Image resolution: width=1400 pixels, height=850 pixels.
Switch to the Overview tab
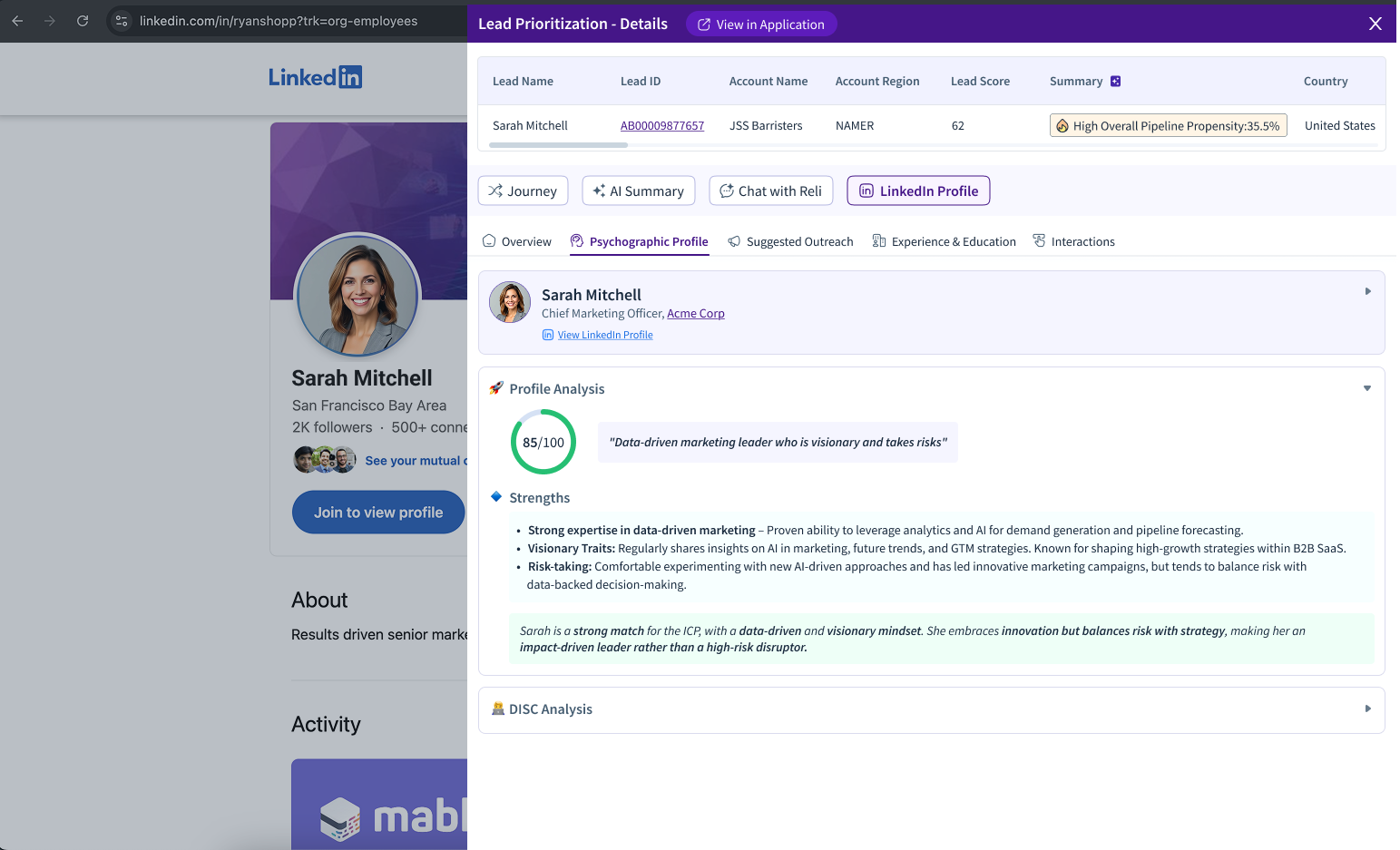click(517, 241)
